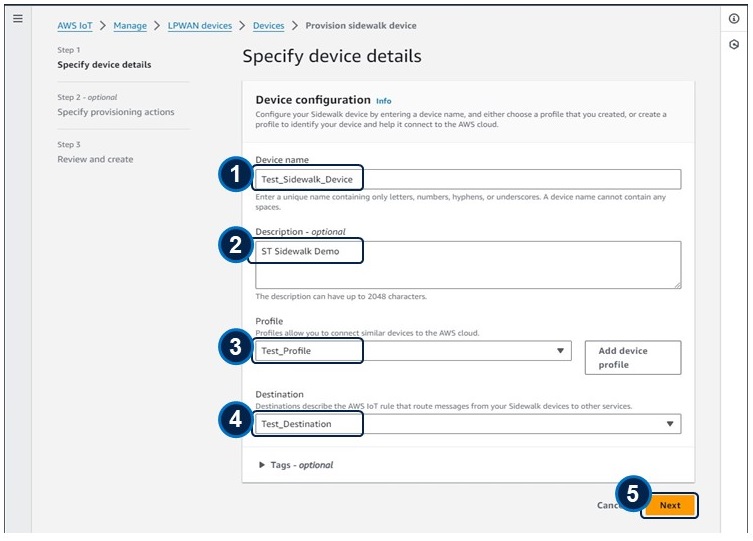This screenshot has width=753, height=541.
Task: Open the hamburger navigation menu
Action: click(18, 19)
